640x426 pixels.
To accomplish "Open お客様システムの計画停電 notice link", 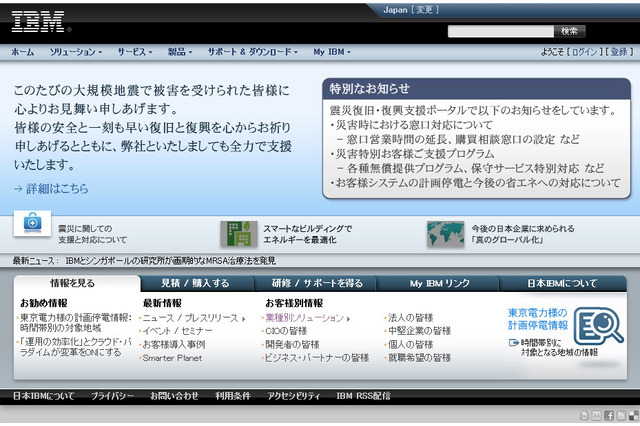I will point(478,183).
